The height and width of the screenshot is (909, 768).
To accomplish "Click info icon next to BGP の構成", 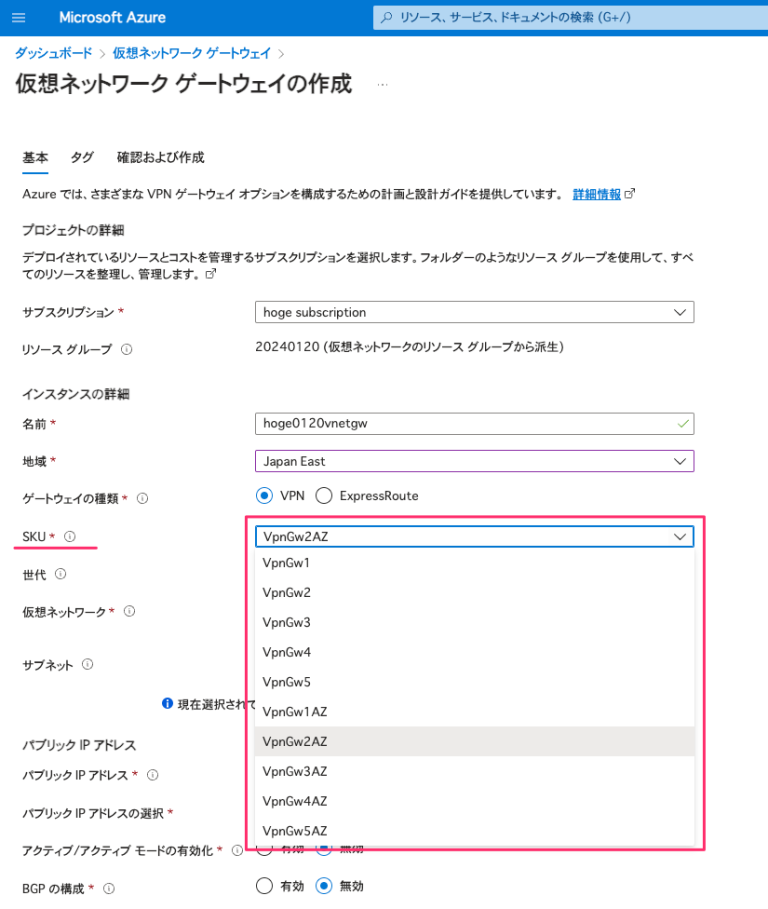I will (x=108, y=888).
